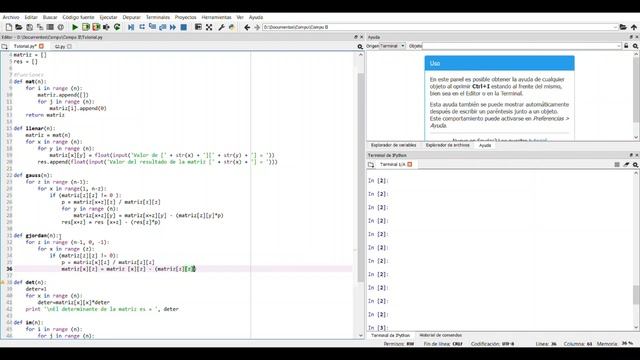Click the IPython terminal list options icon
640x360 pixels.
(x=617, y=164)
